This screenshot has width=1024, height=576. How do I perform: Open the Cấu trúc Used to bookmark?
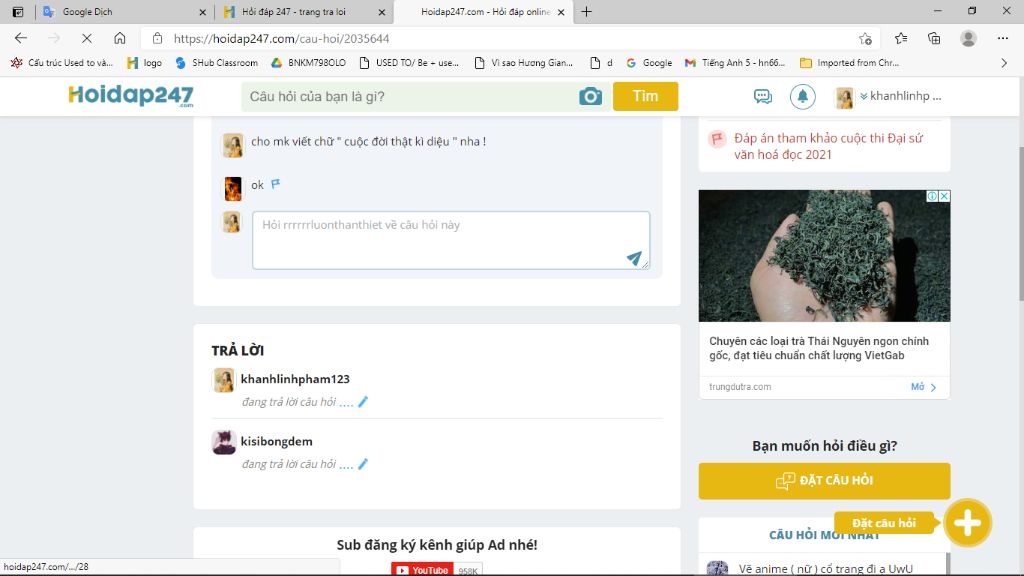point(62,63)
